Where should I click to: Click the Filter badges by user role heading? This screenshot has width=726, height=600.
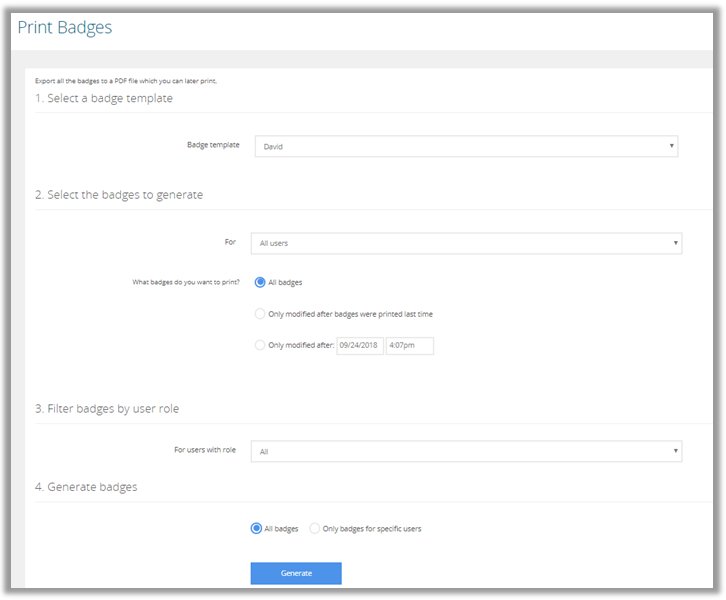(107, 409)
